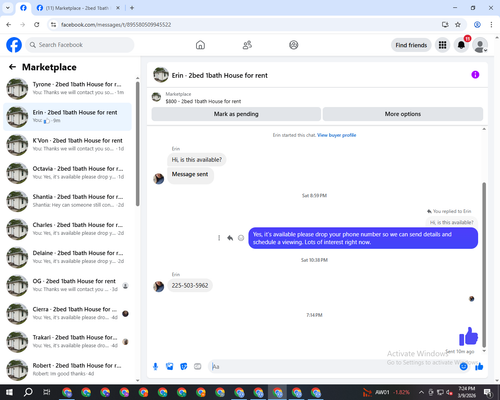500x400 pixels.
Task: Click the $800 listing thumbnail under the header
Action: (156, 97)
